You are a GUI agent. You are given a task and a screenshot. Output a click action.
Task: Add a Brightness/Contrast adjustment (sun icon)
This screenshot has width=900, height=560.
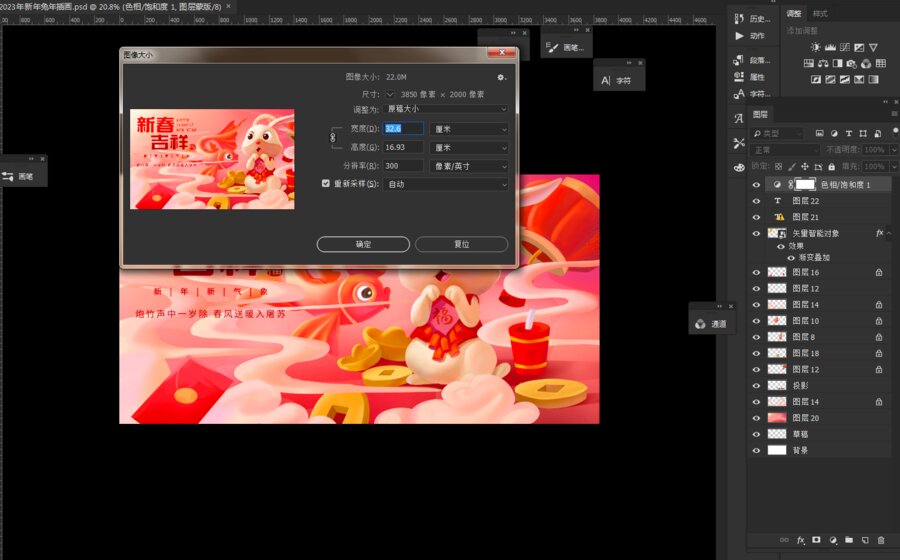coord(816,47)
